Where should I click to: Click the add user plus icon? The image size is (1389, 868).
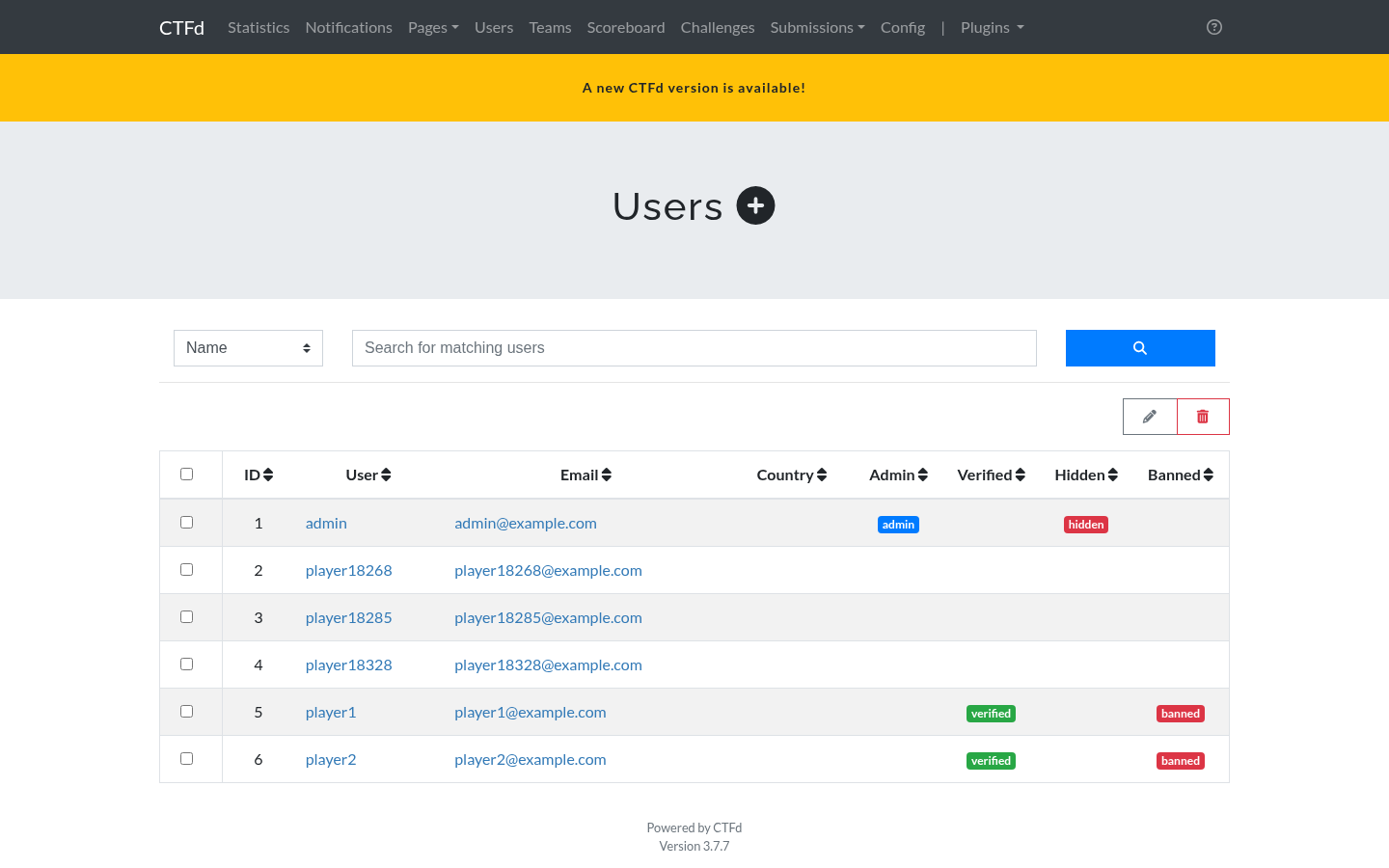click(755, 205)
